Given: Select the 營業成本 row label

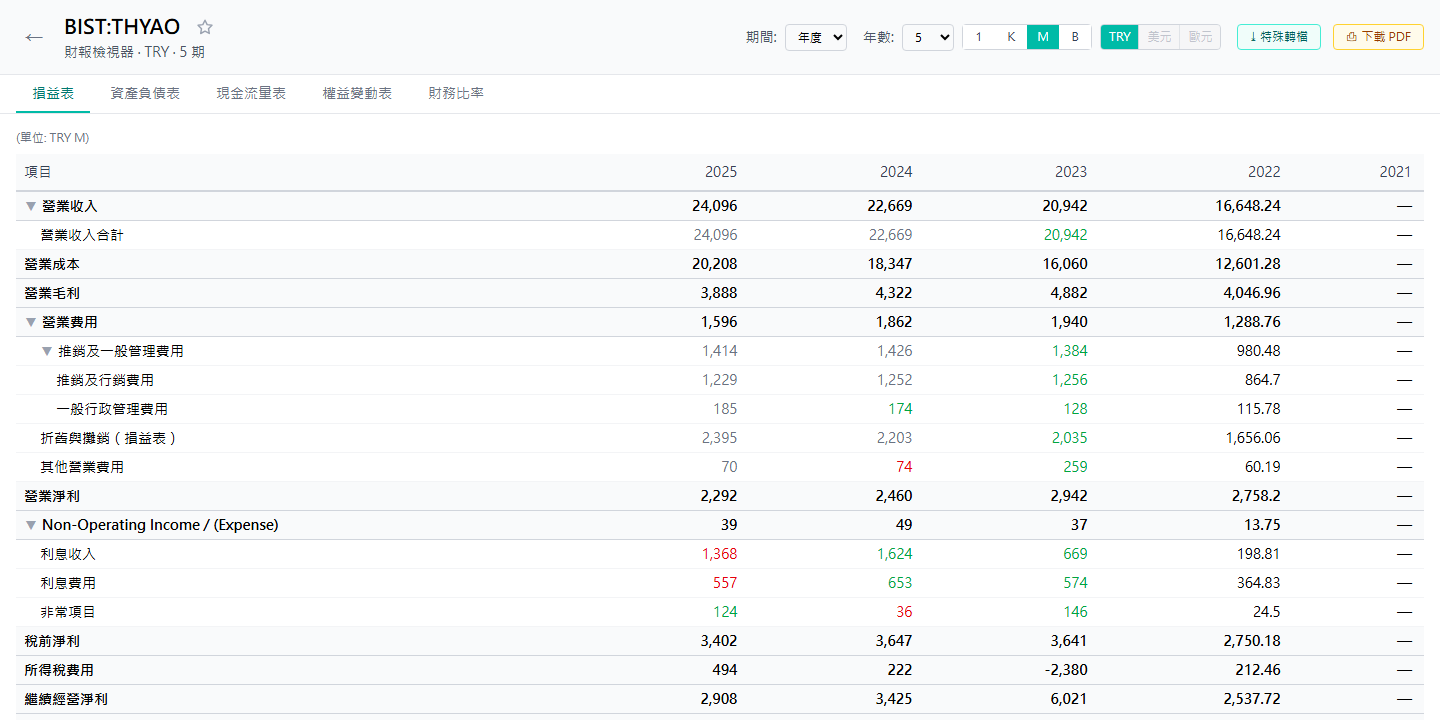Looking at the screenshot, I should pos(52,264).
